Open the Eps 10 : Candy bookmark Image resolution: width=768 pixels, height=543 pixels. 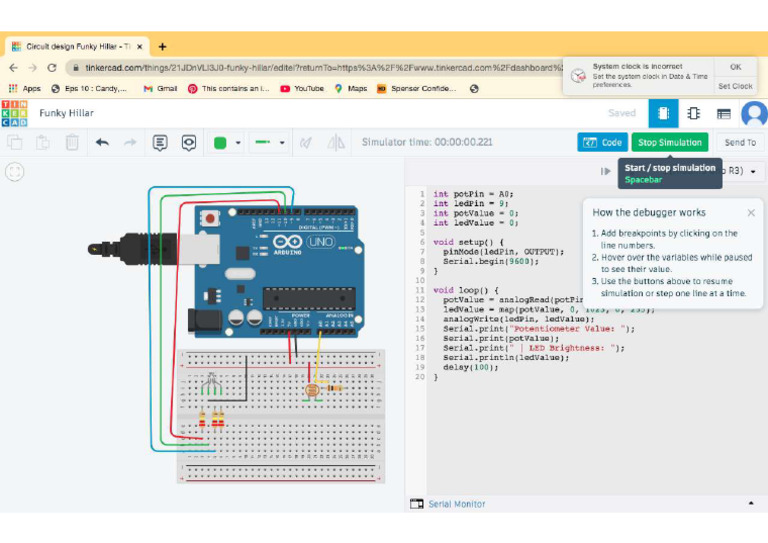click(89, 89)
